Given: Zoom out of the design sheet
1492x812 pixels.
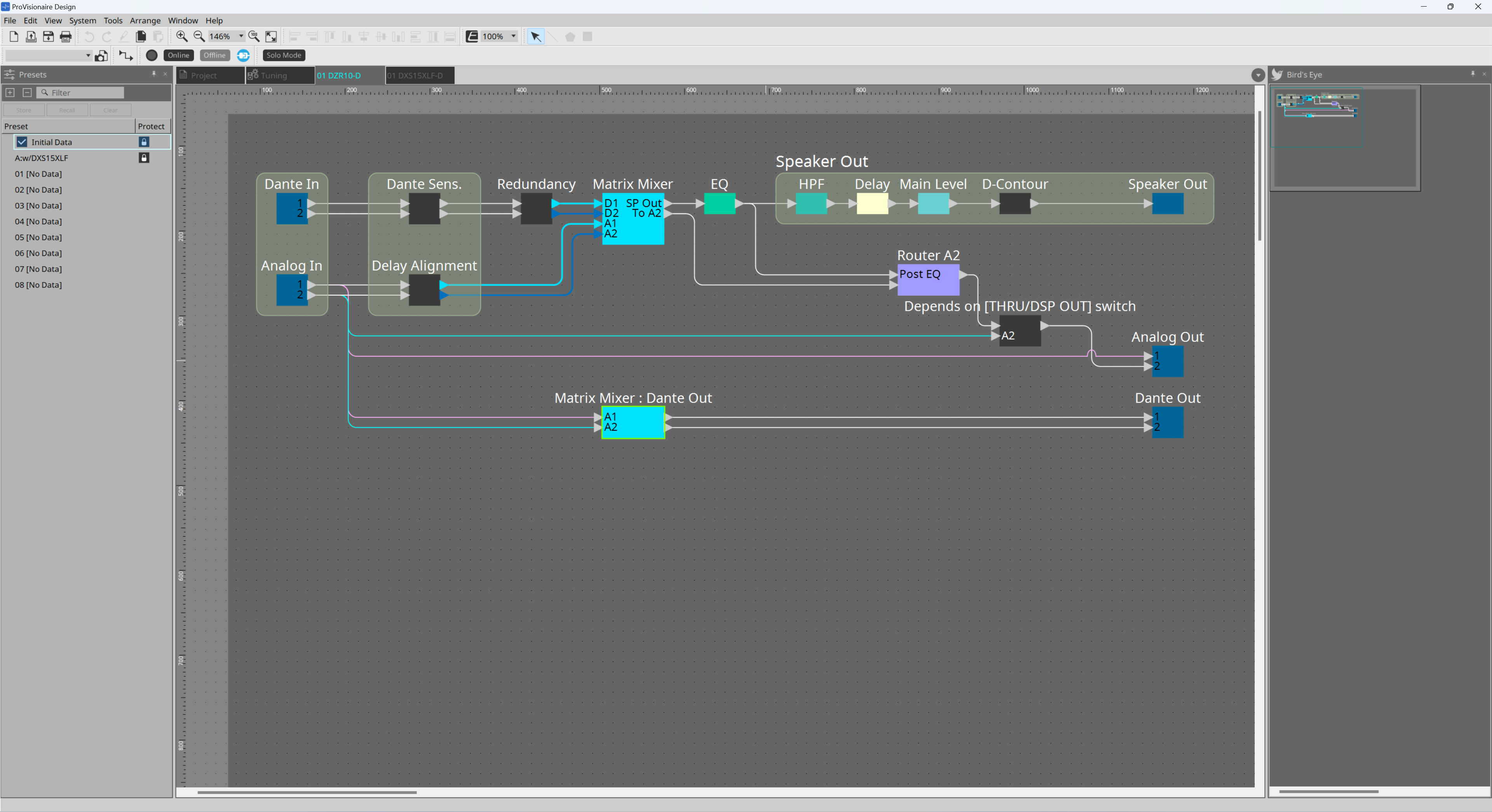Looking at the screenshot, I should (199, 37).
